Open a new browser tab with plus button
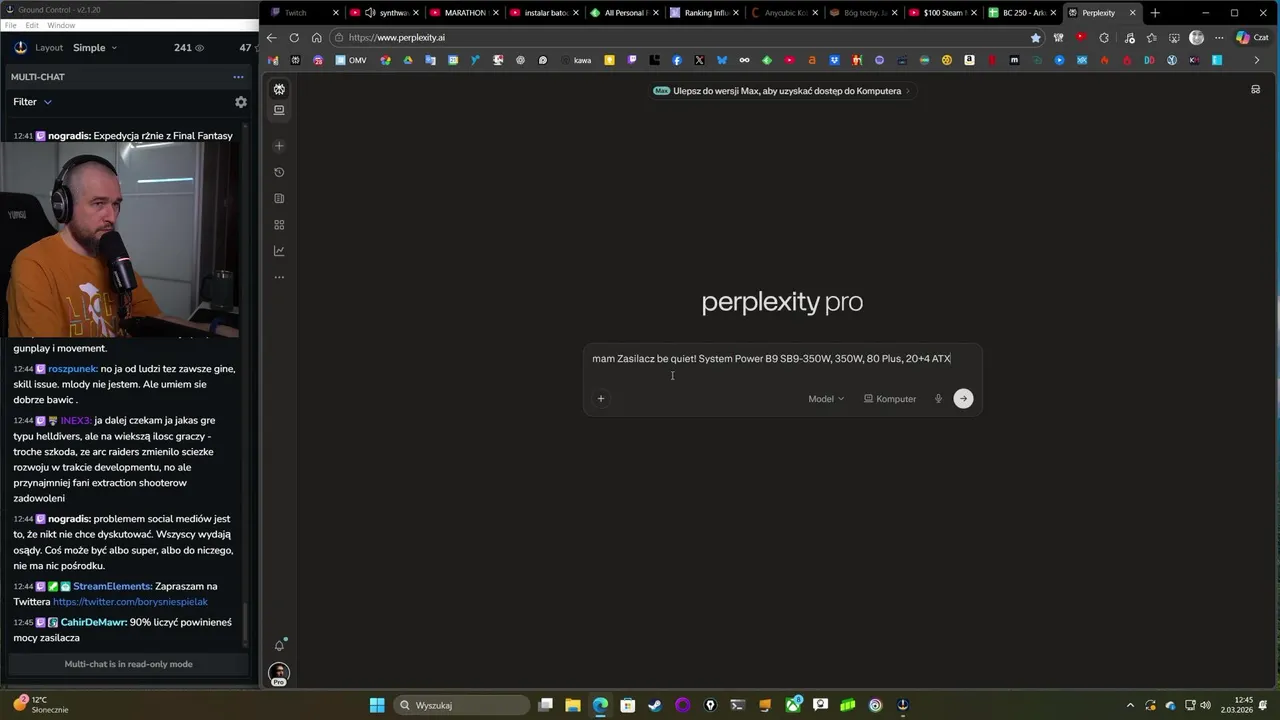Viewport: 1280px width, 720px height. coord(1155,13)
